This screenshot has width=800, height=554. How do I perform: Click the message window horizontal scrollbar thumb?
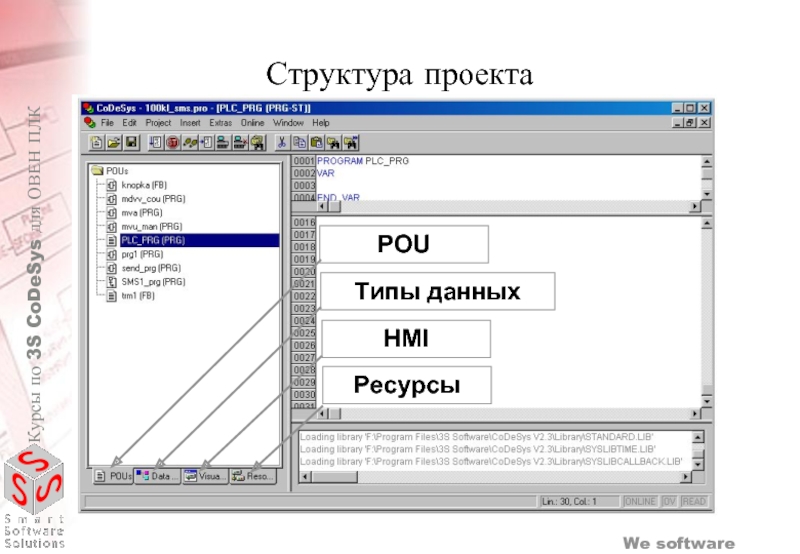(335, 477)
